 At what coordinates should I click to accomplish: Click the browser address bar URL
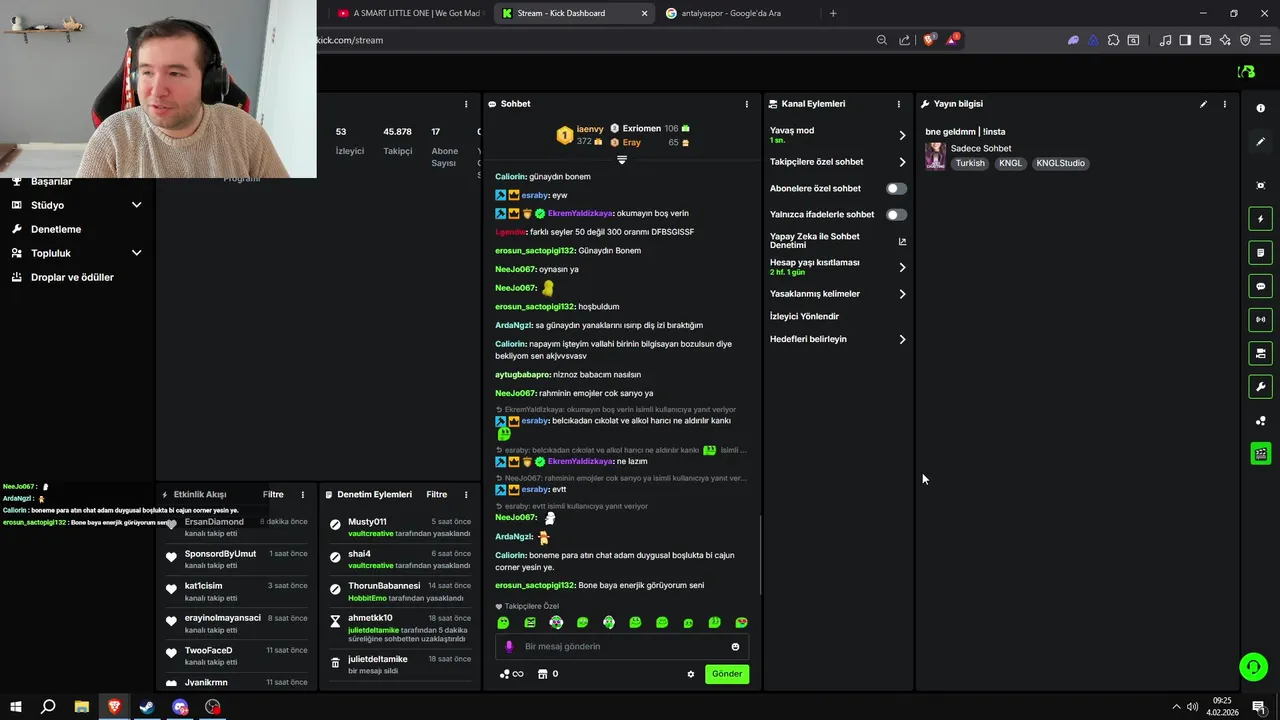point(349,40)
